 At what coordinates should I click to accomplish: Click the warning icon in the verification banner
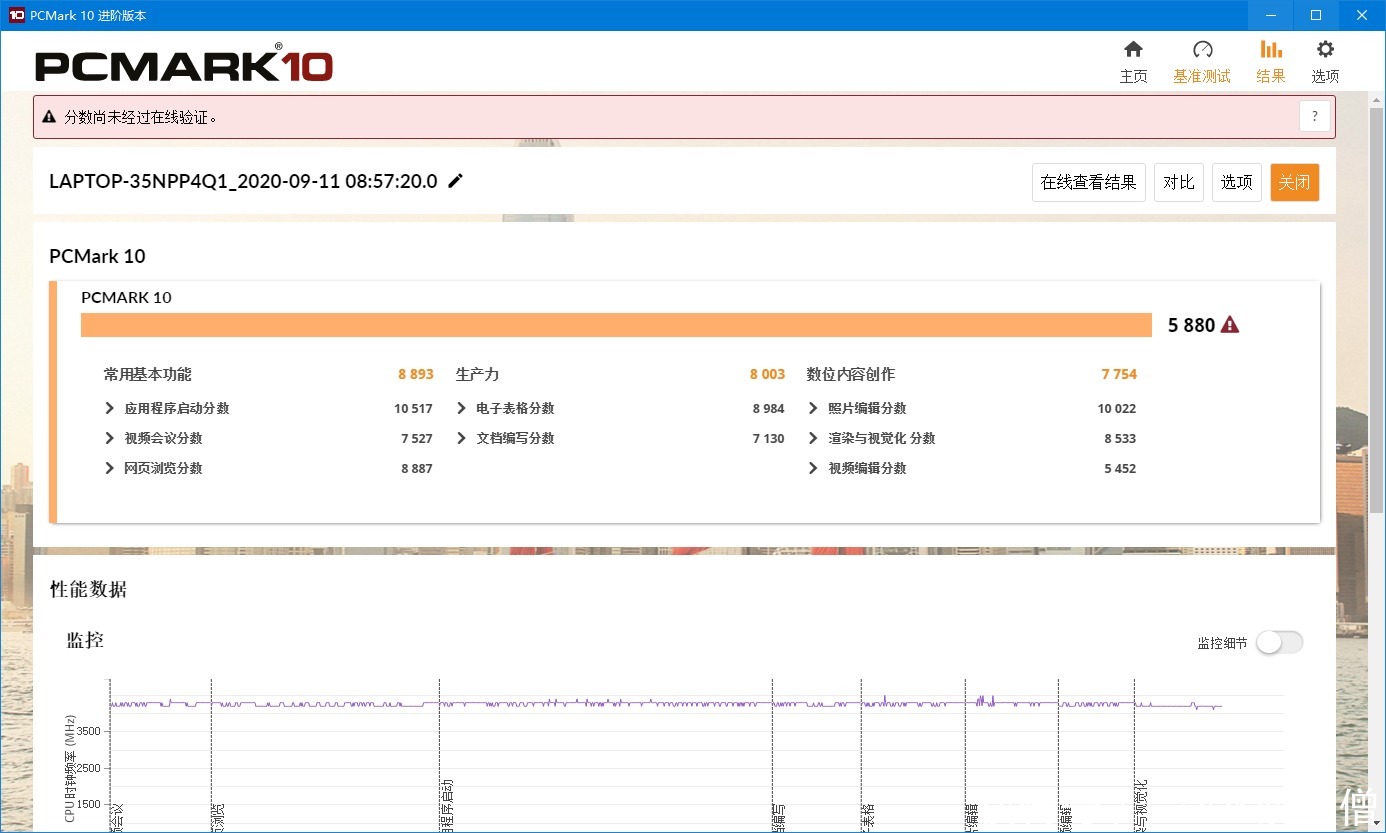[x=49, y=116]
